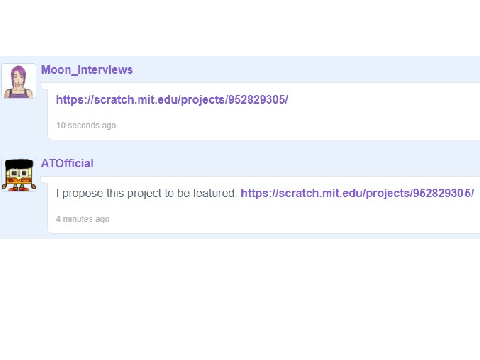Image resolution: width=480 pixels, height=360 pixels.
Task: Open Moon_Interviews' purple-haired avatar
Action: pos(19,81)
